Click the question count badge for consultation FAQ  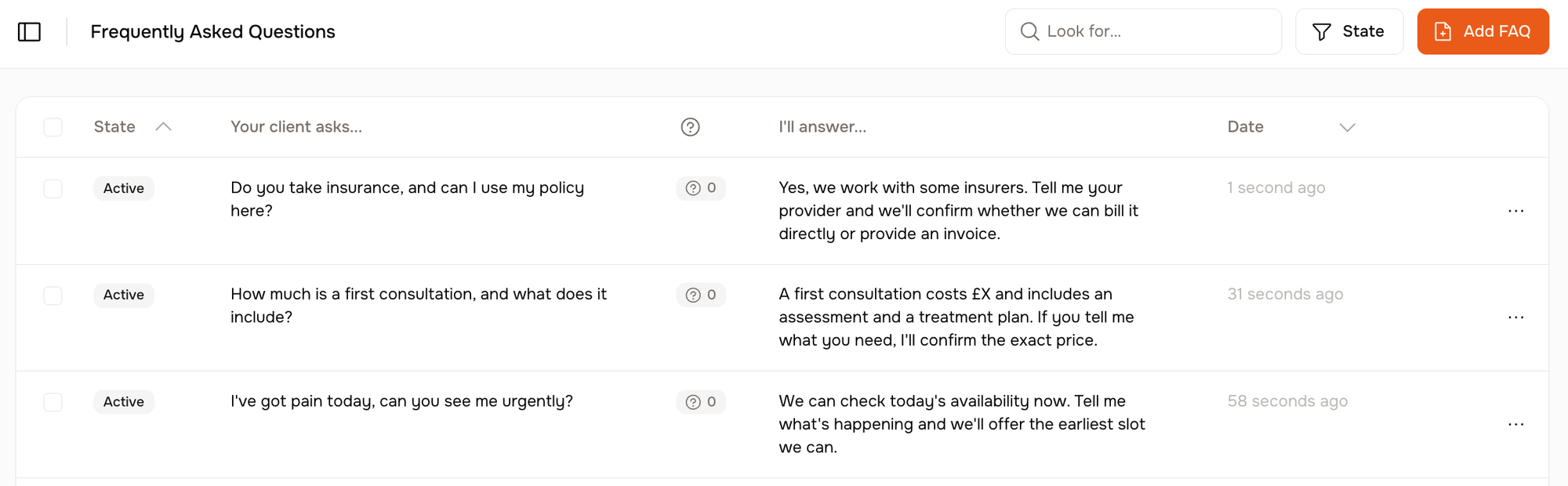(701, 295)
